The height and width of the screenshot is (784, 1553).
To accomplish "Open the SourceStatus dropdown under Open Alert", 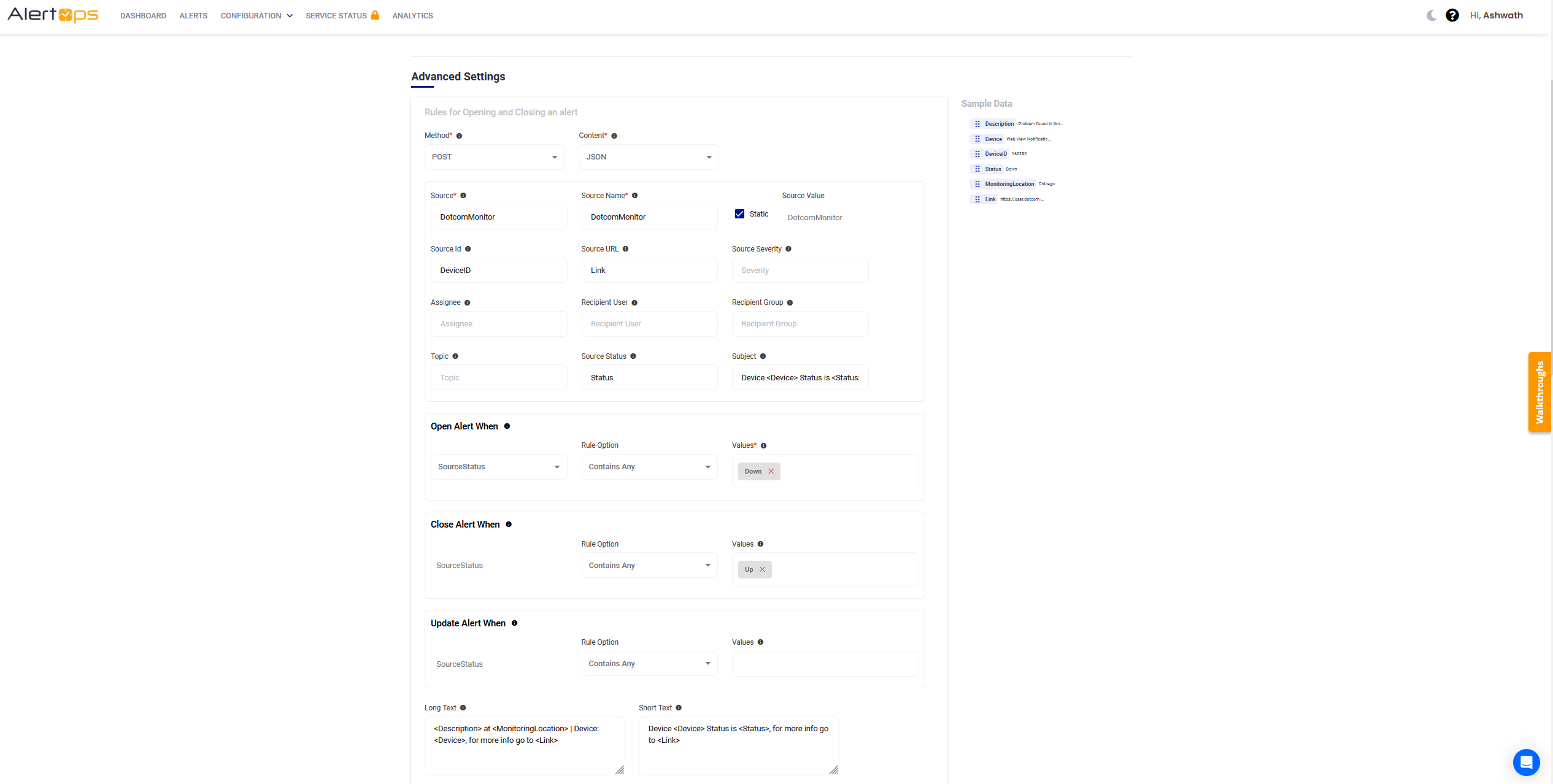I will 498,467.
